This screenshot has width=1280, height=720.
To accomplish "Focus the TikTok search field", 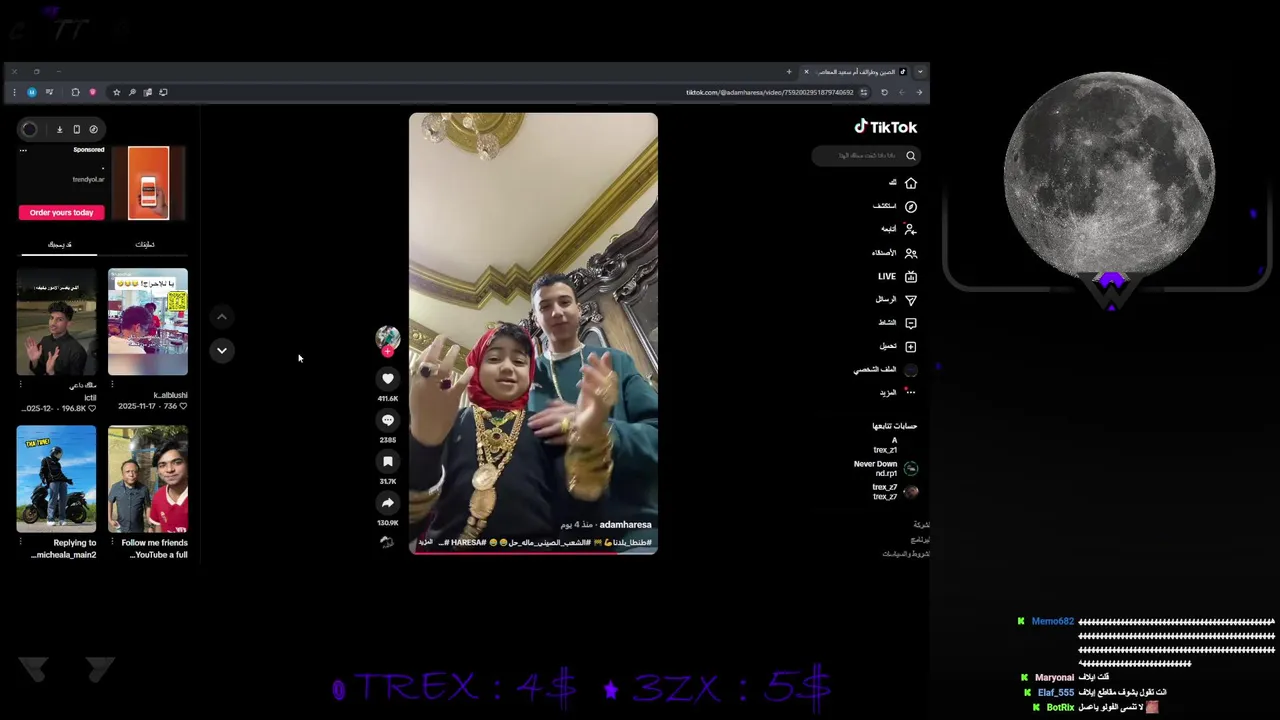I will coord(865,156).
